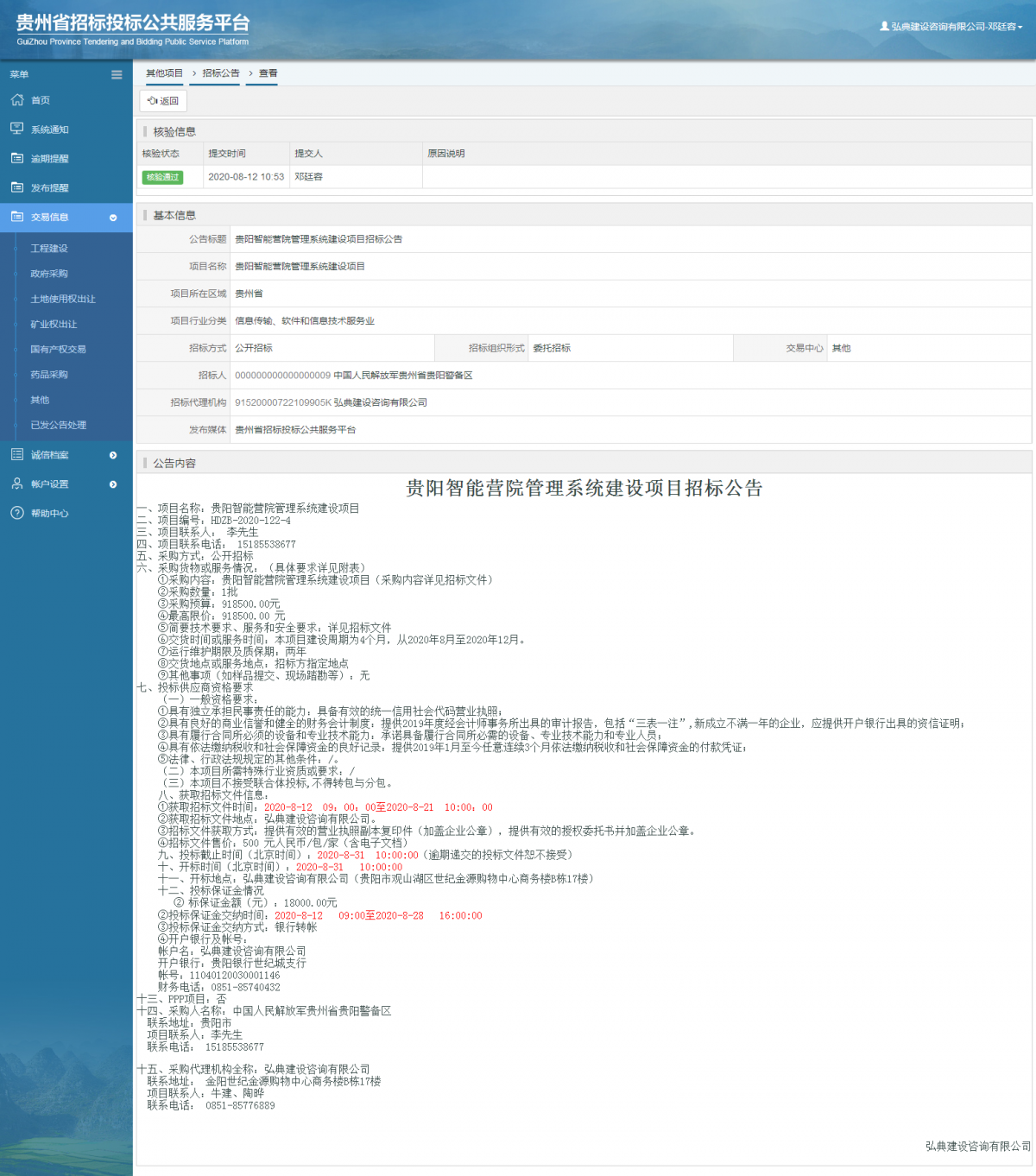Expand the 诚信档案 submenu arrow
Image resolution: width=1036 pixels, height=1176 pixels.
tap(113, 455)
